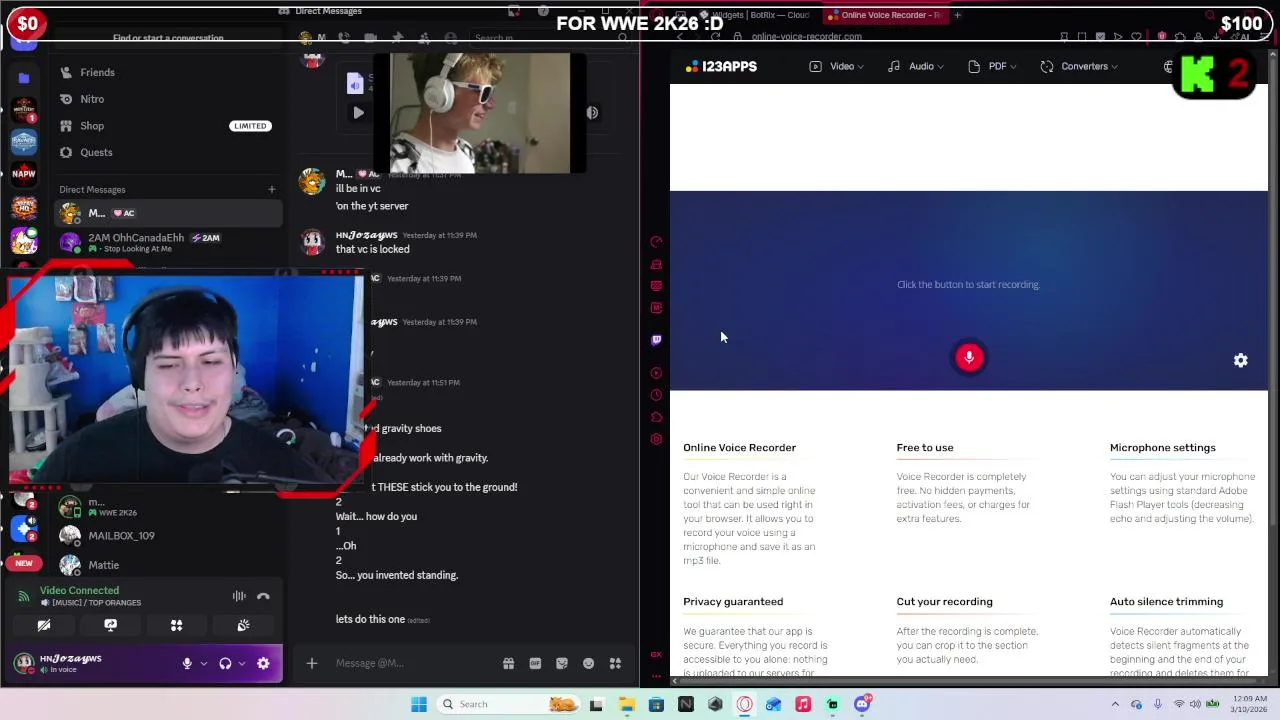The width and height of the screenshot is (1280, 720).
Task: Send a gift in Discord chat
Action: (508, 663)
